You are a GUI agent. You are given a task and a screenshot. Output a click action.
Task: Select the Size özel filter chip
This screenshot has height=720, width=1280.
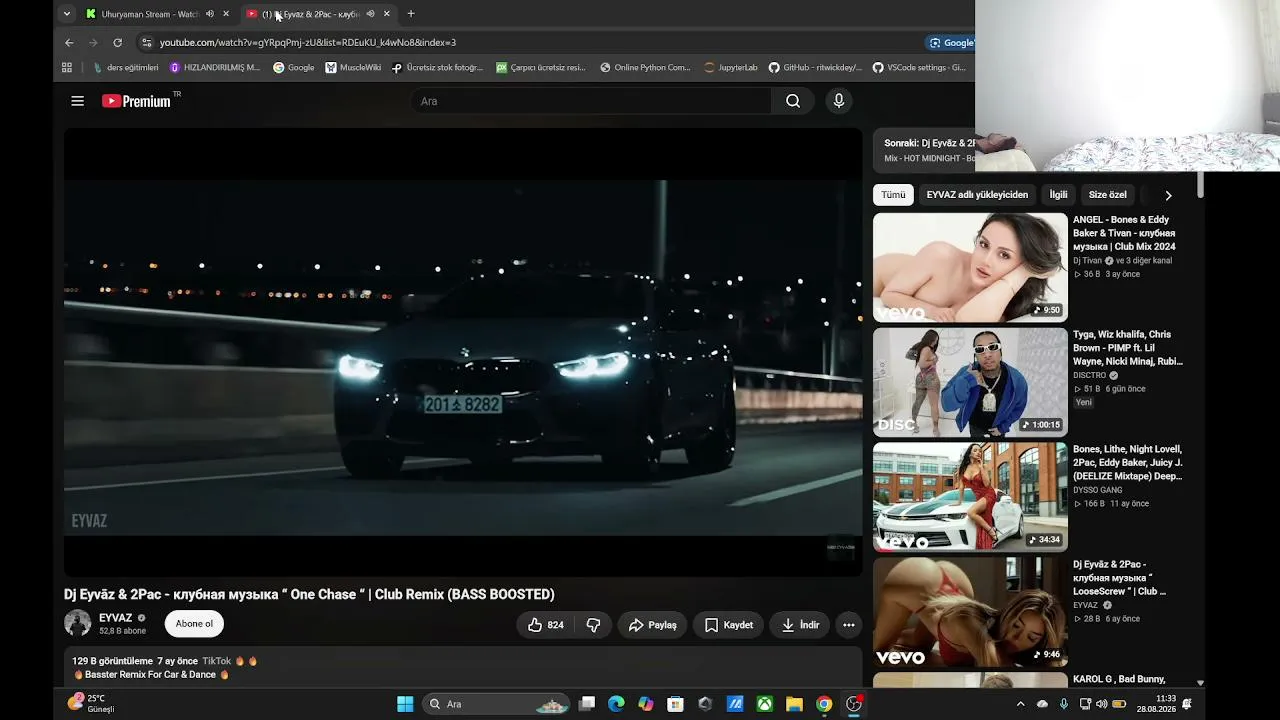pyautogui.click(x=1107, y=195)
